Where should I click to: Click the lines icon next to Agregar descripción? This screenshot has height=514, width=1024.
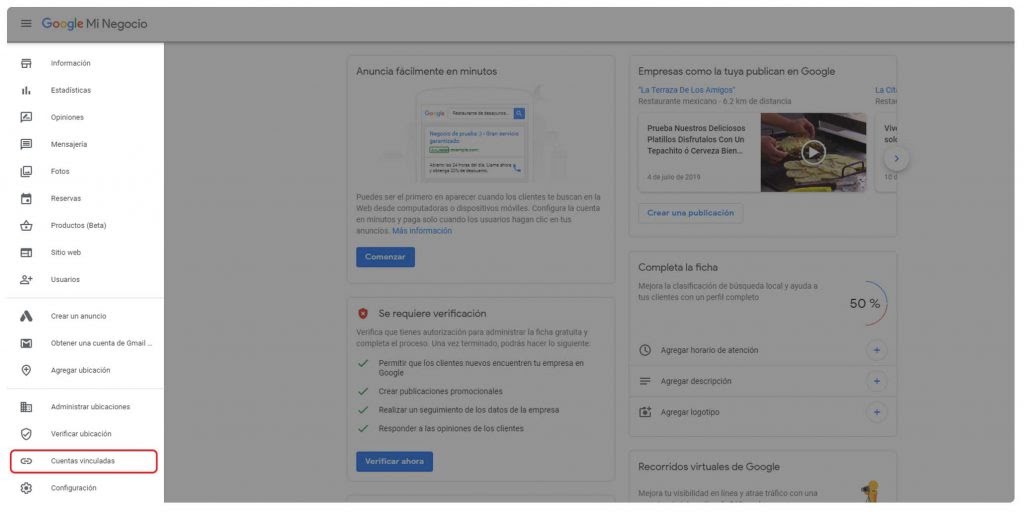pos(645,381)
